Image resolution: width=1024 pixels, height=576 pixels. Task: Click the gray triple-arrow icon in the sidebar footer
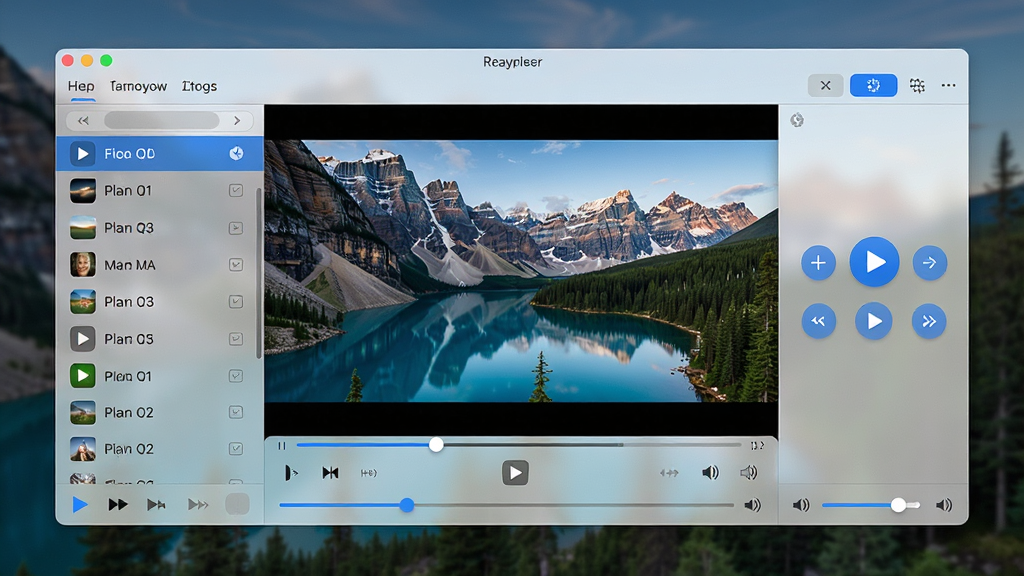pos(198,504)
